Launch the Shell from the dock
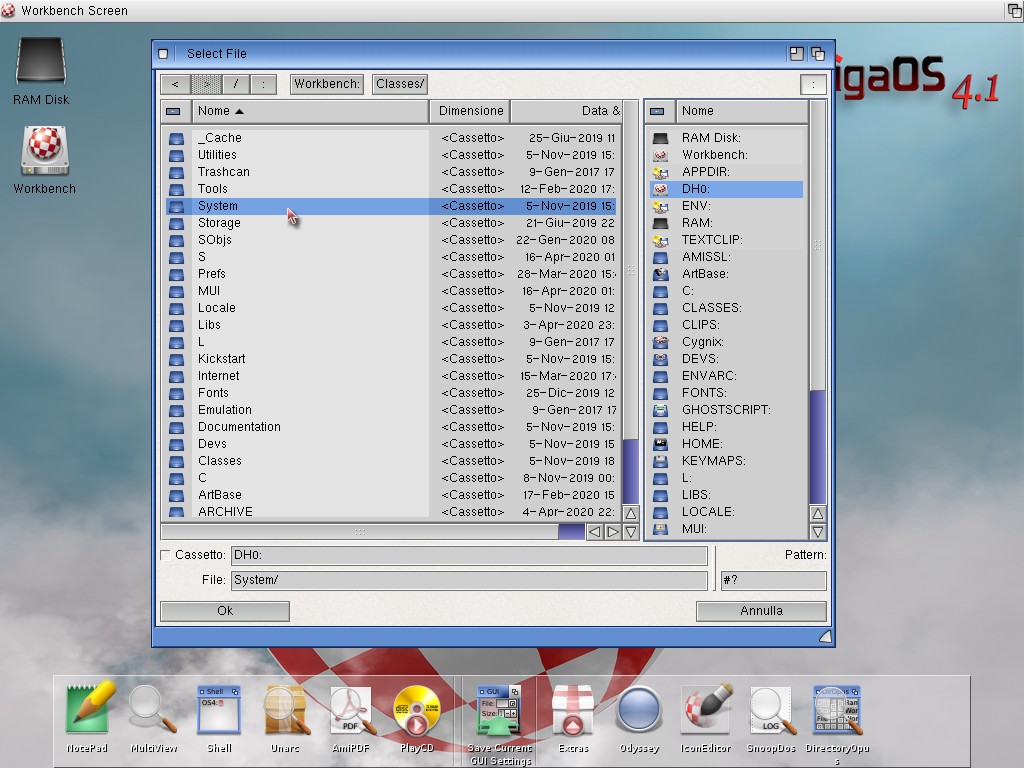 click(x=219, y=711)
